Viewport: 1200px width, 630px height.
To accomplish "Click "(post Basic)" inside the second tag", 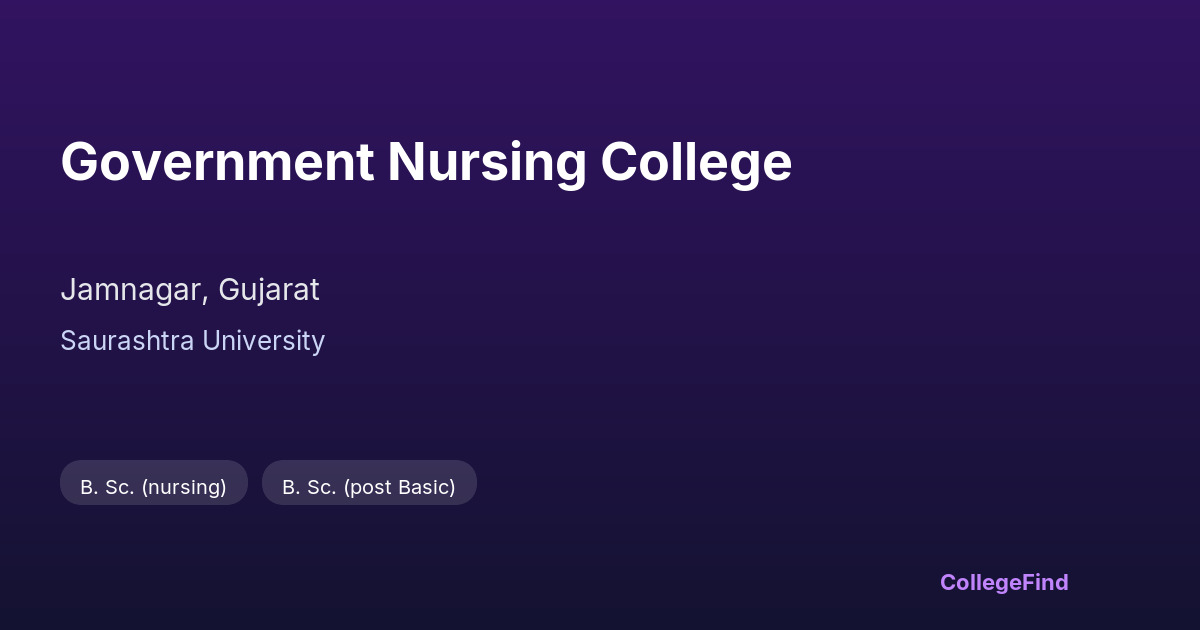I will click(399, 487).
